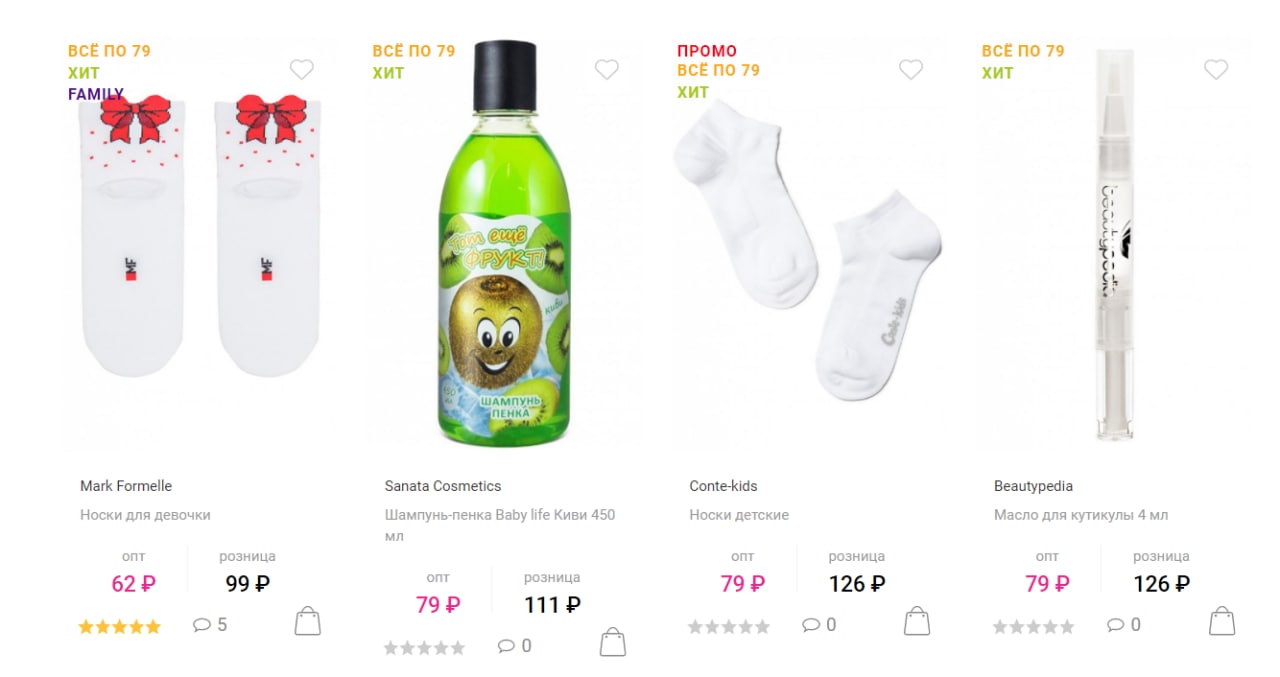Viewport: 1280px width, 677px height.
Task: Add Mark Formelle socks to shopping bag
Action: click(x=308, y=621)
